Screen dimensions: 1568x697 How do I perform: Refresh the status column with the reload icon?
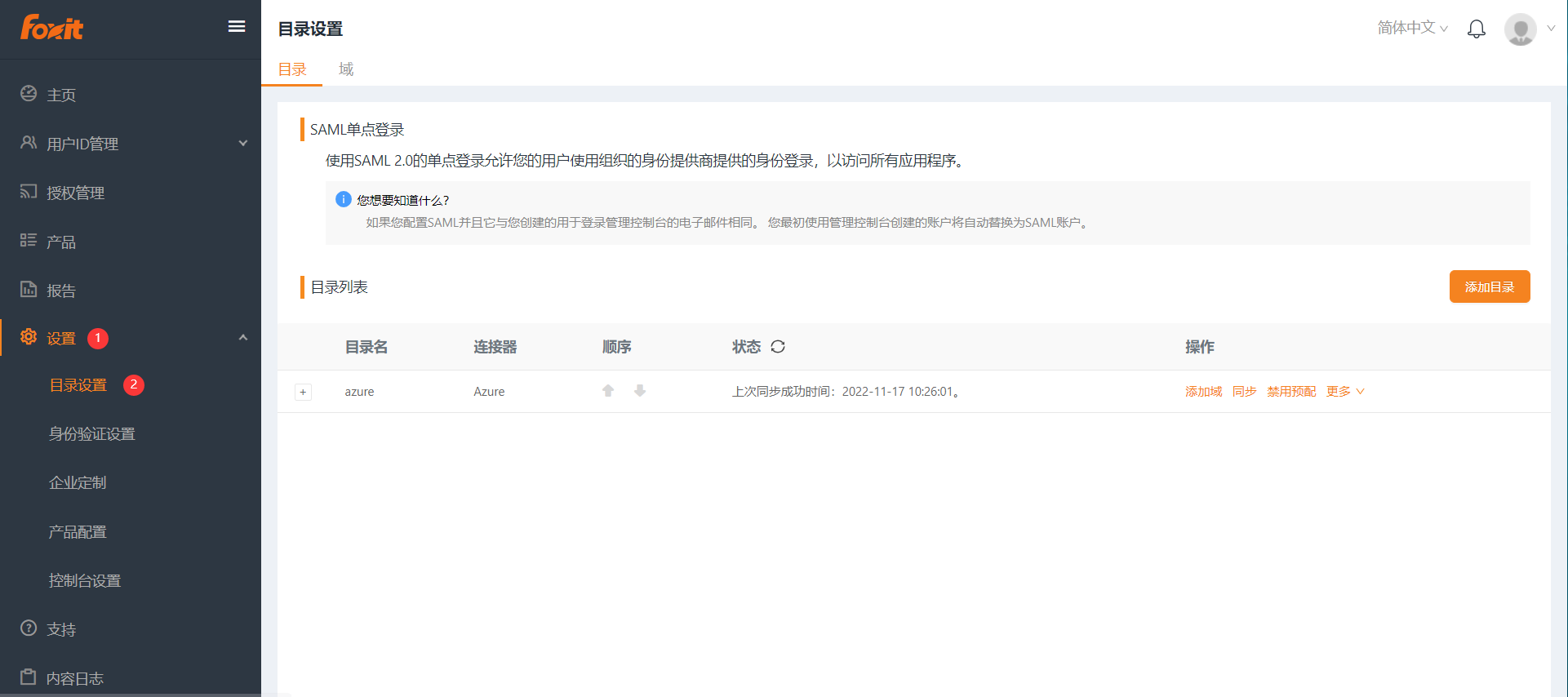778,347
